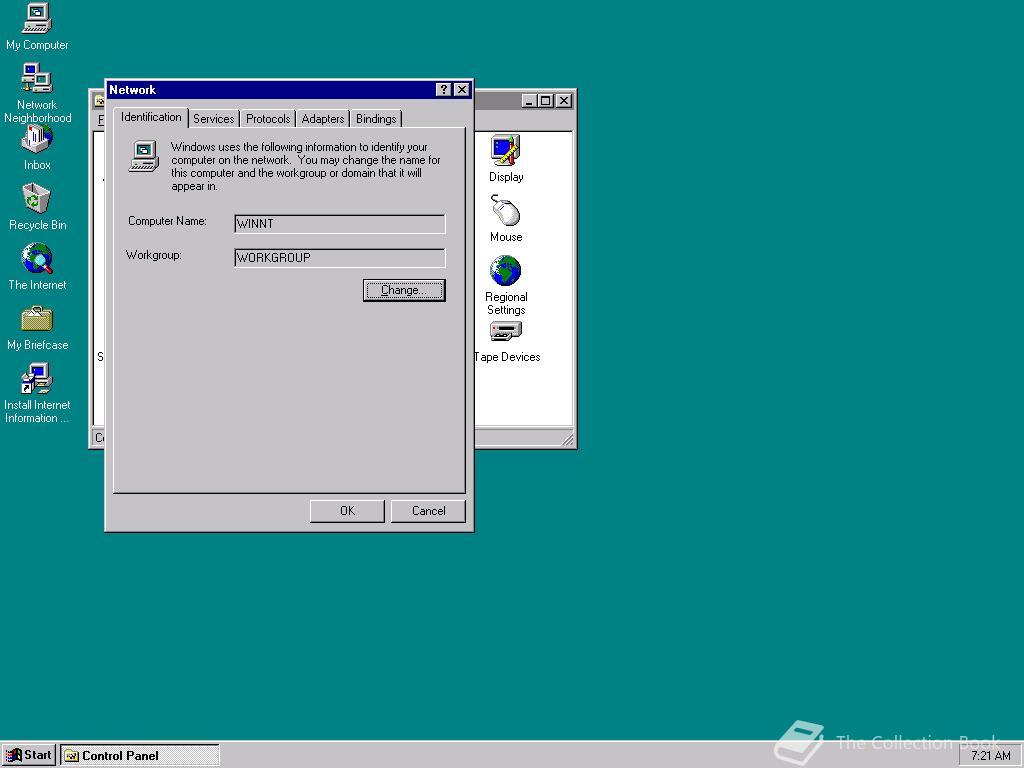Switch to the Adapters tab
This screenshot has width=1024, height=768.
(323, 119)
